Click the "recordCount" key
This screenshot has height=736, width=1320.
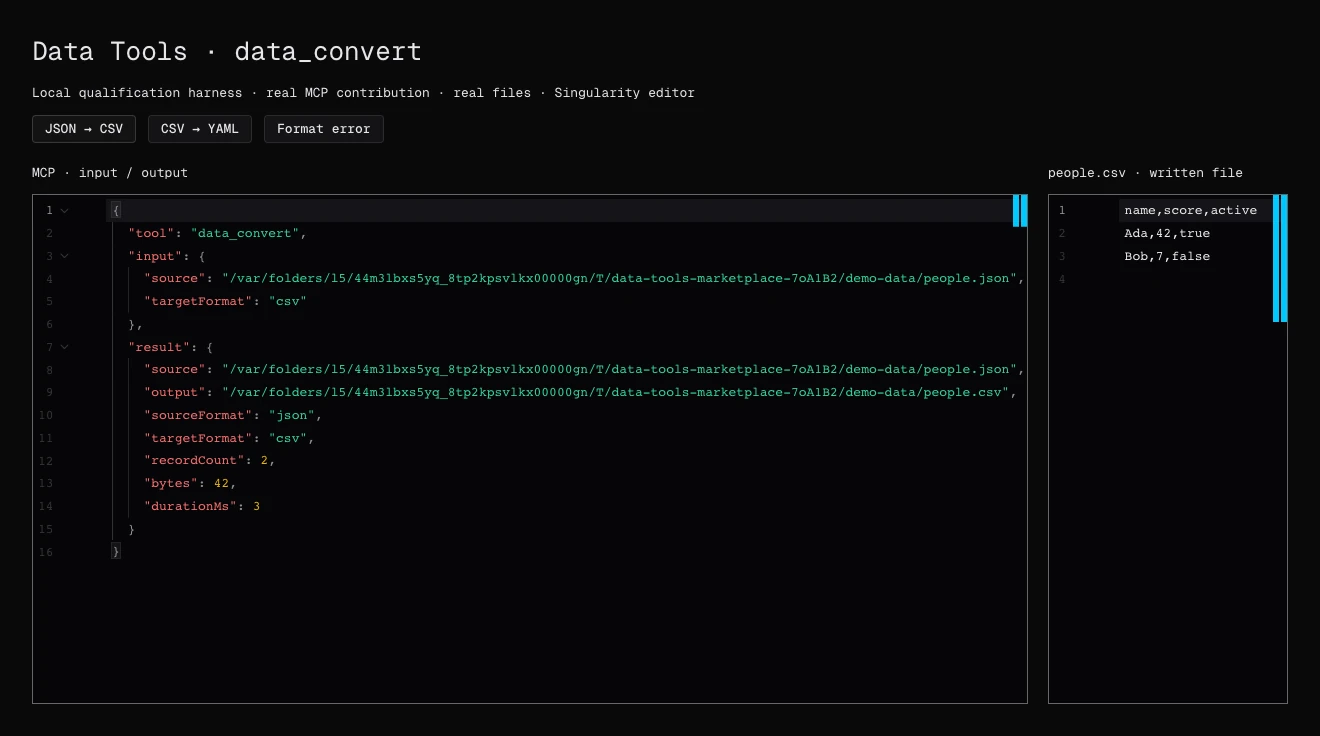[x=194, y=461]
